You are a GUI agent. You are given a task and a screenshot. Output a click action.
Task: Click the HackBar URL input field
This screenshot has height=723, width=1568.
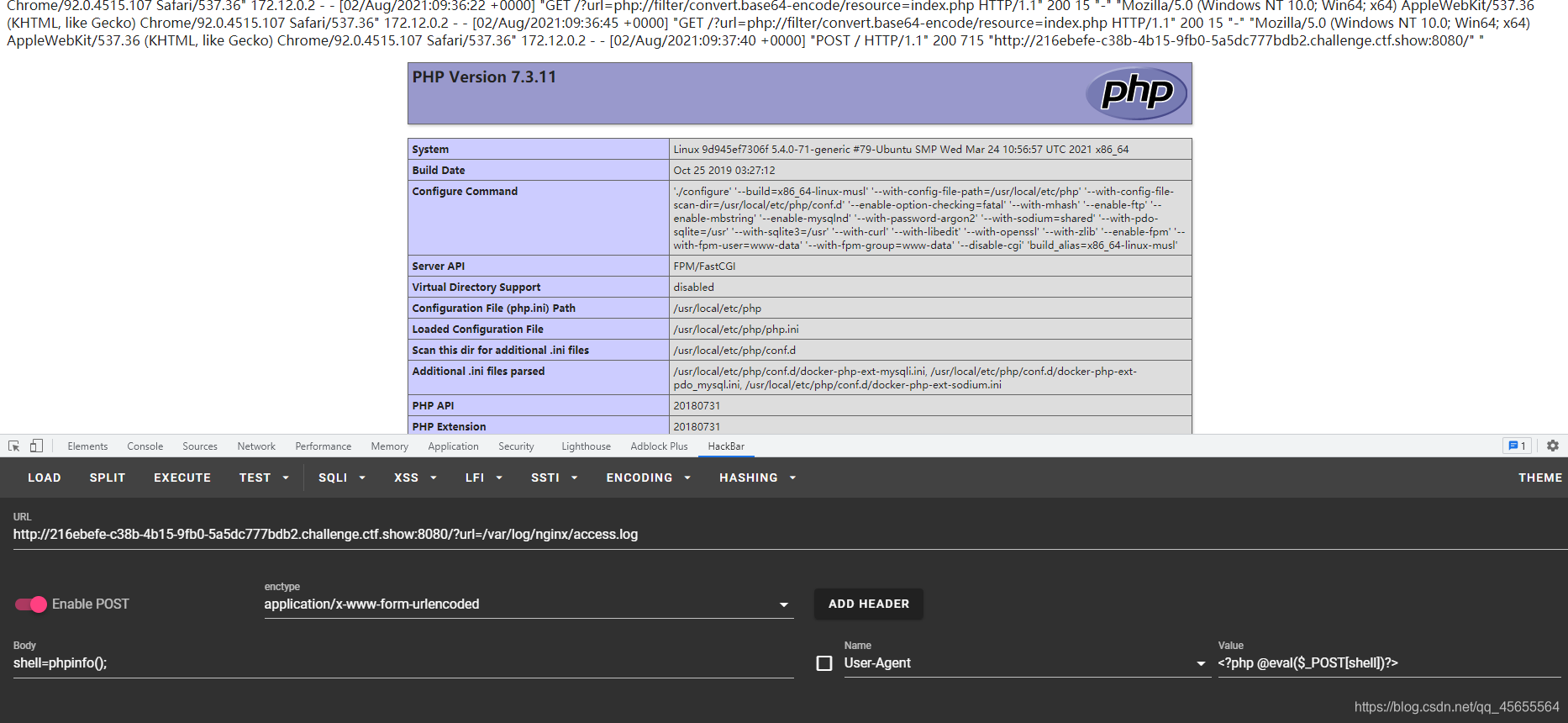[790, 535]
